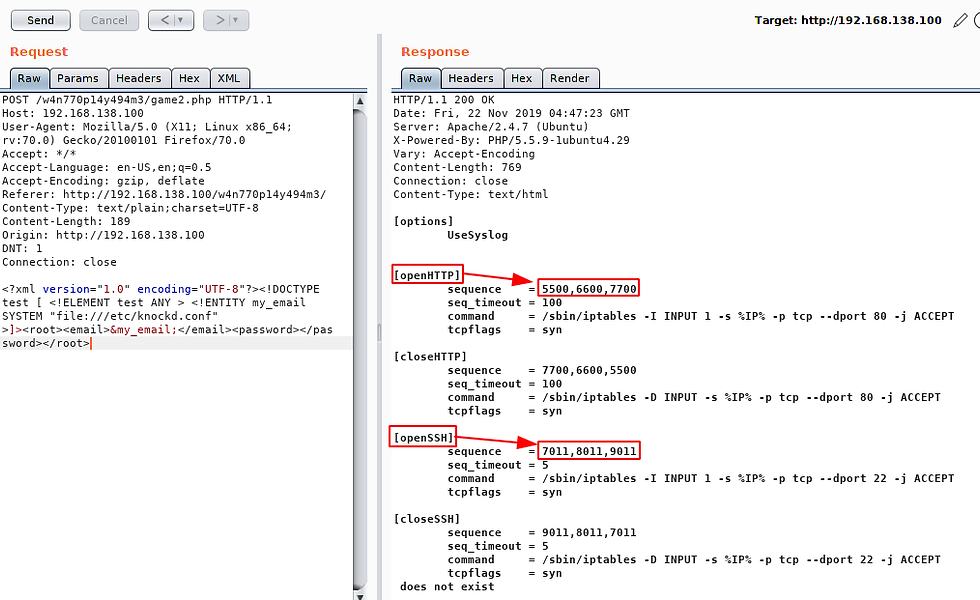Click the 7700,6600,5500 sequence value
This screenshot has width=980, height=600.
click(589, 371)
